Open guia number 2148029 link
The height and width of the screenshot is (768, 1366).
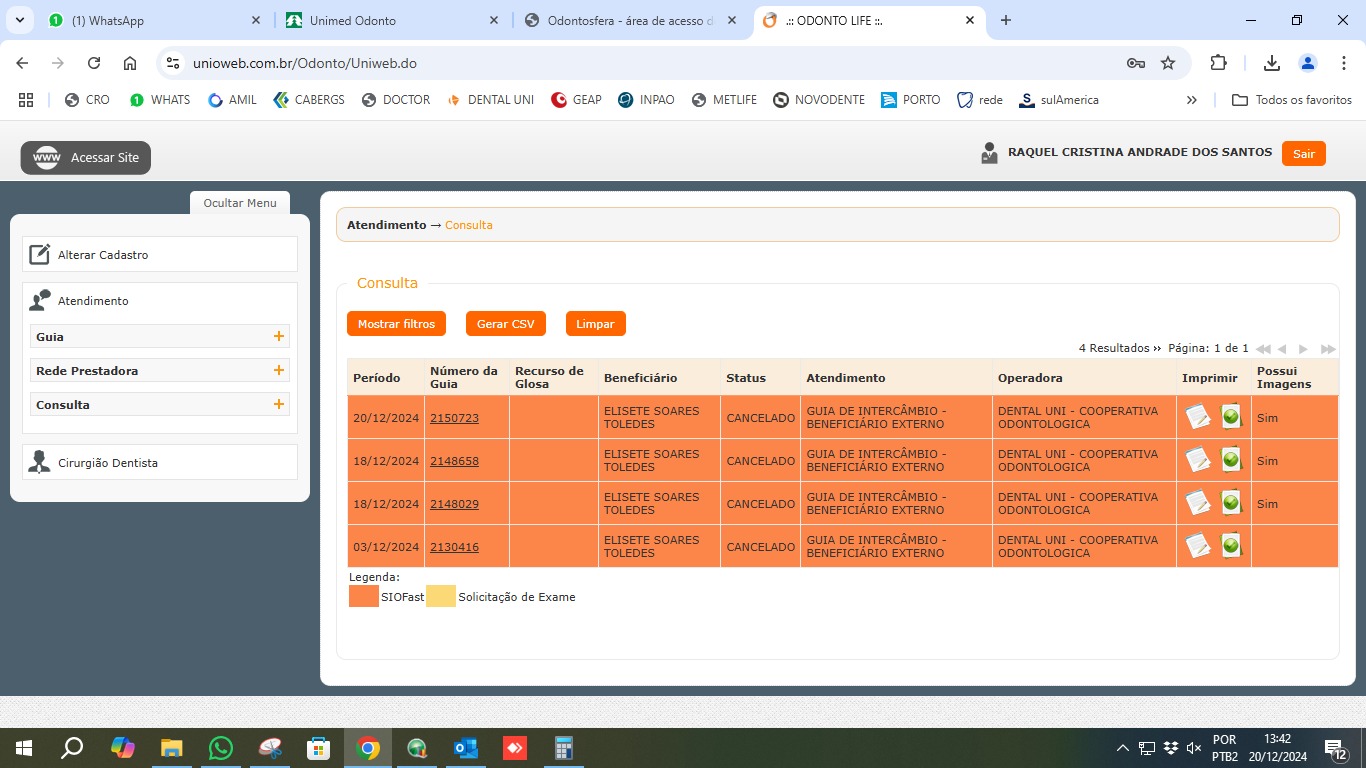(454, 504)
